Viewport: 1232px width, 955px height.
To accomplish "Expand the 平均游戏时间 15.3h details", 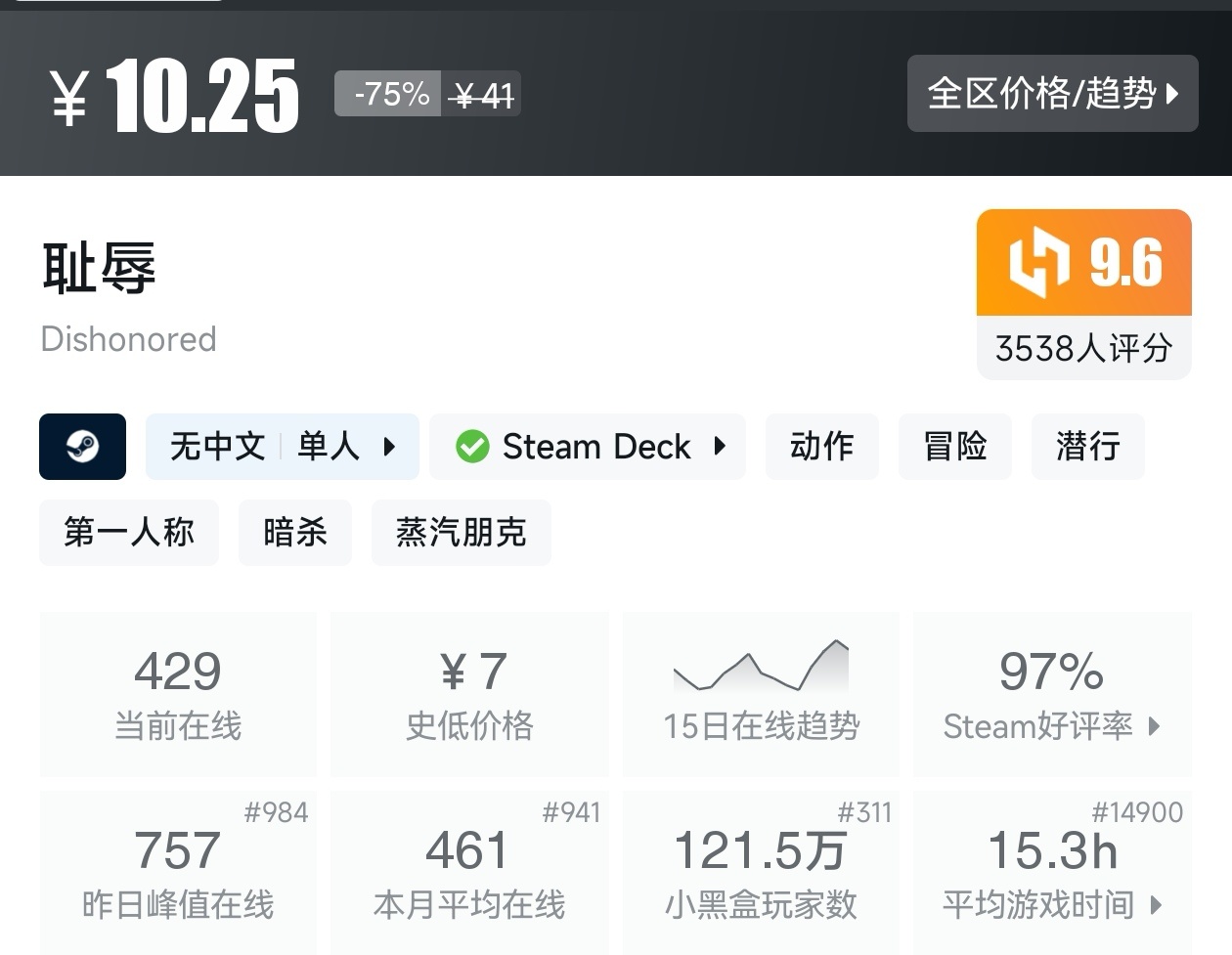I will tap(1052, 873).
